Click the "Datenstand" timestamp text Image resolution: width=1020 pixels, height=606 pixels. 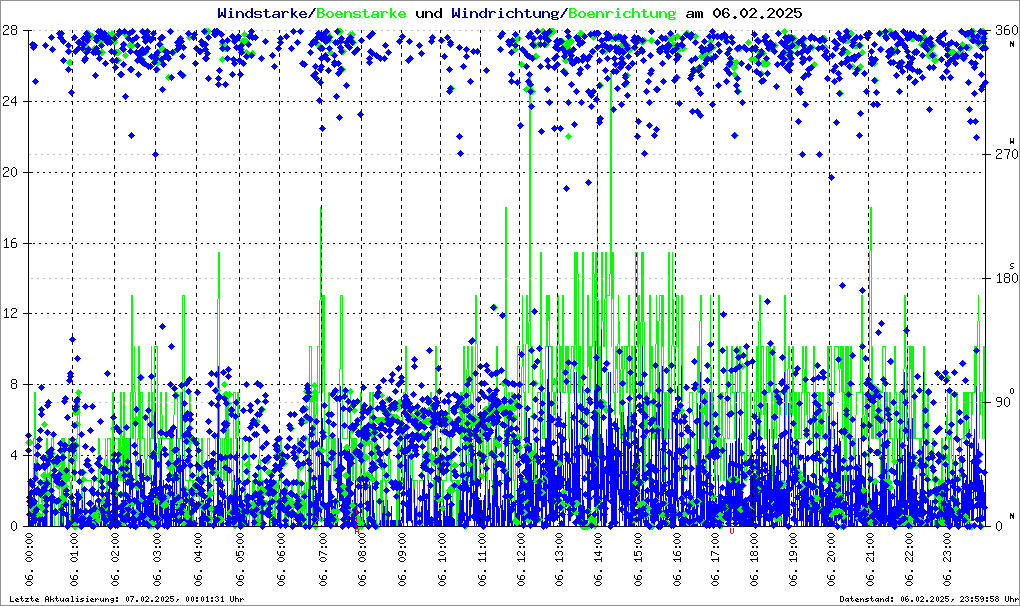pyautogui.click(x=926, y=599)
